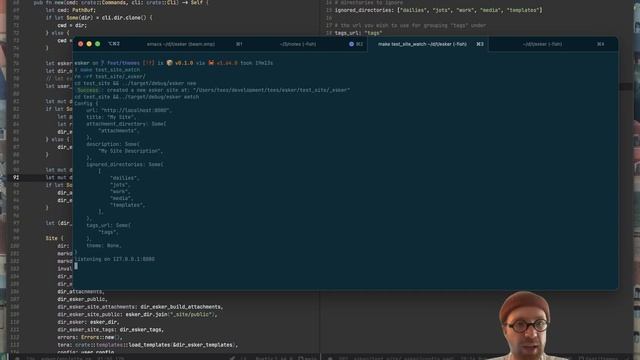The image size is (640, 360).
Task: Click highlighted line number 91 in gutter
Action: (x=16, y=178)
